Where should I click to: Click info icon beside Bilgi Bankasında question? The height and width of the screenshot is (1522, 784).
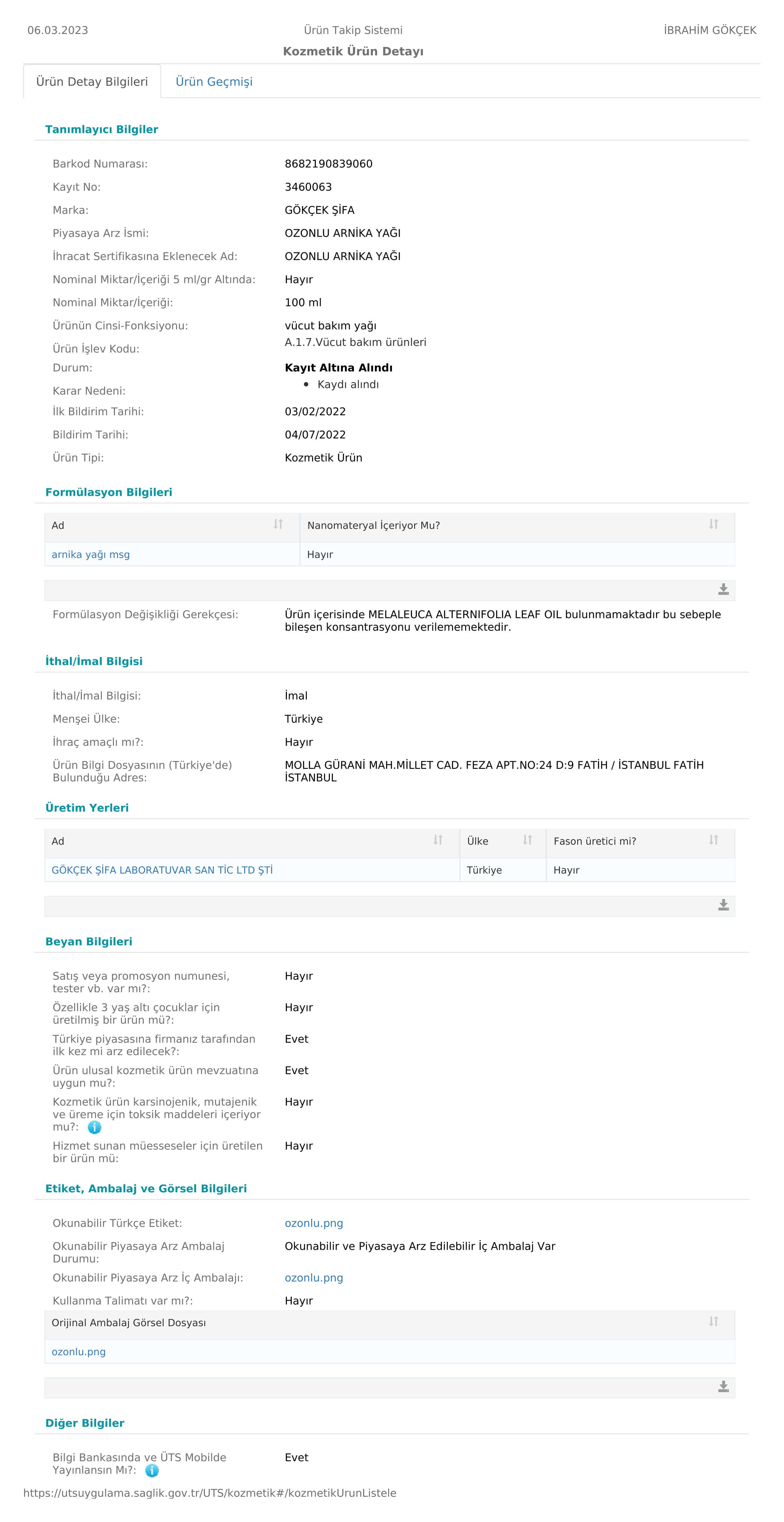pos(152,1471)
